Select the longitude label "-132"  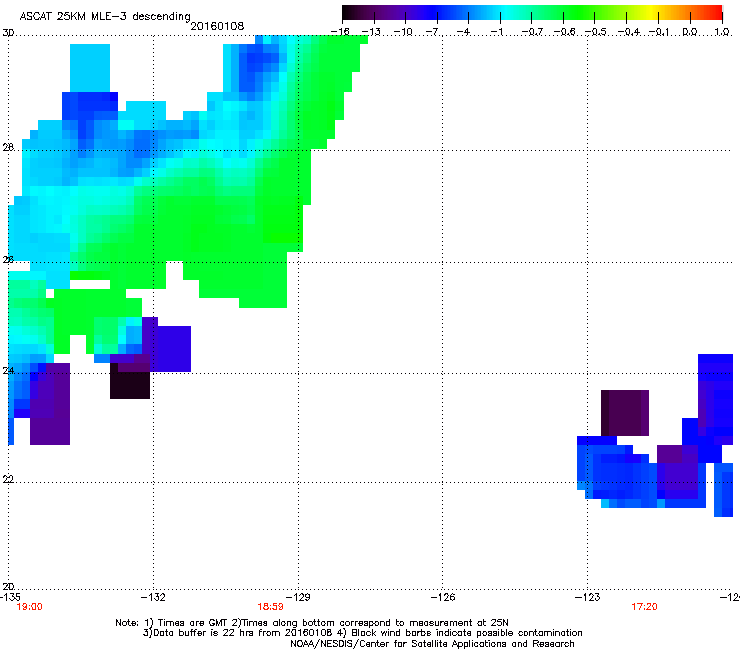153,598
